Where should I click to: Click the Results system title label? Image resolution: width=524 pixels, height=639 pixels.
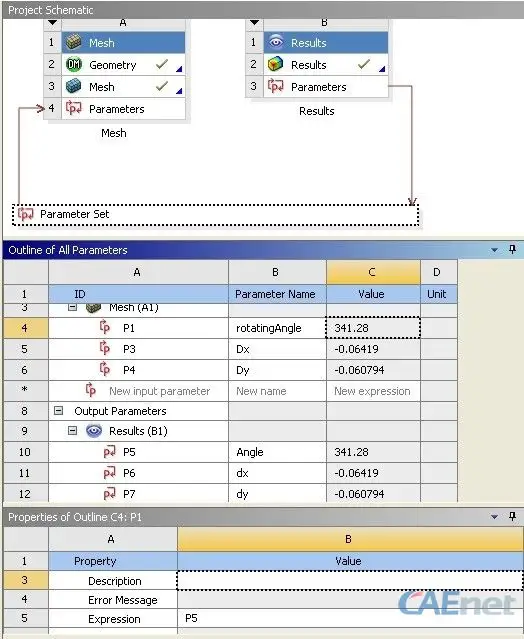point(317,111)
